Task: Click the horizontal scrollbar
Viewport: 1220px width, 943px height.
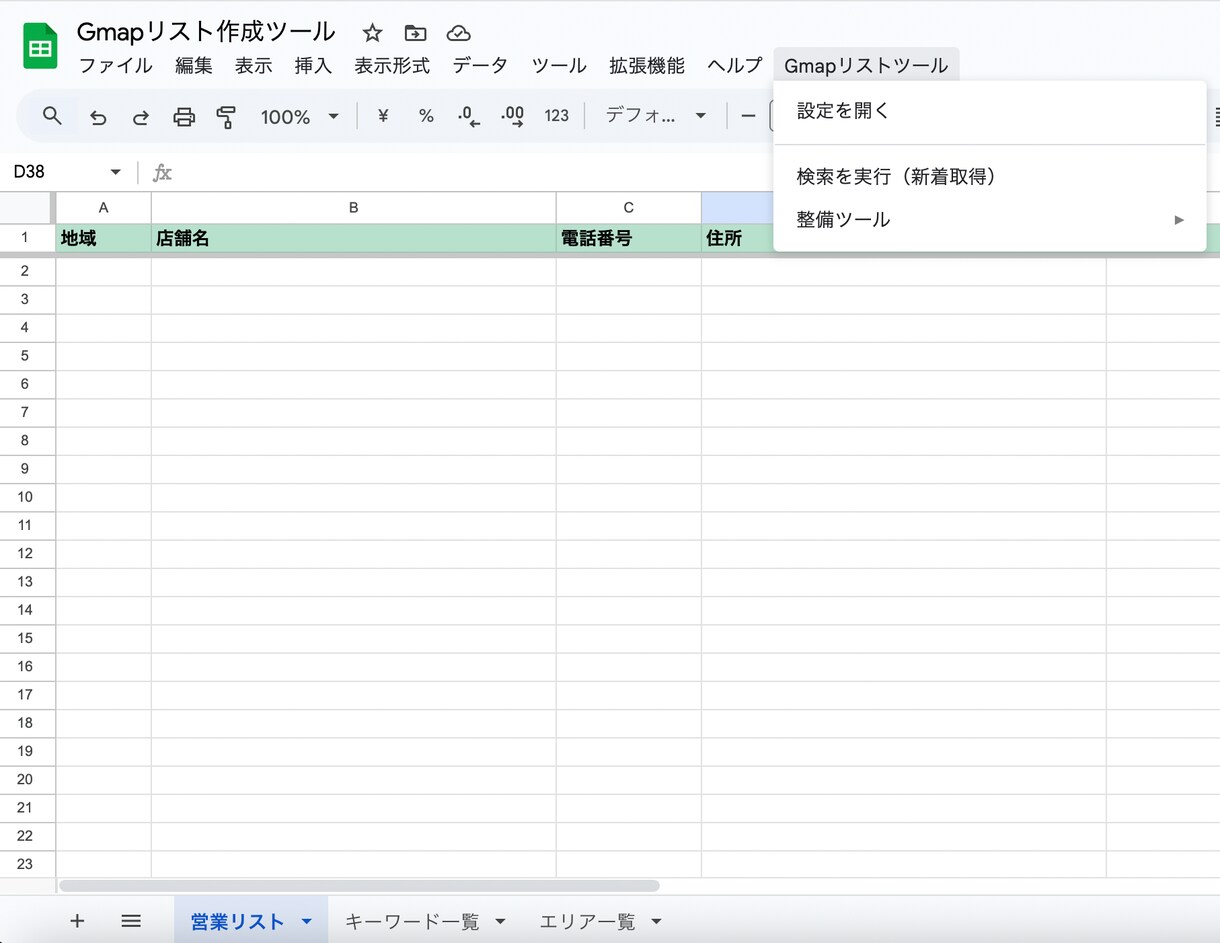Action: pyautogui.click(x=359, y=885)
